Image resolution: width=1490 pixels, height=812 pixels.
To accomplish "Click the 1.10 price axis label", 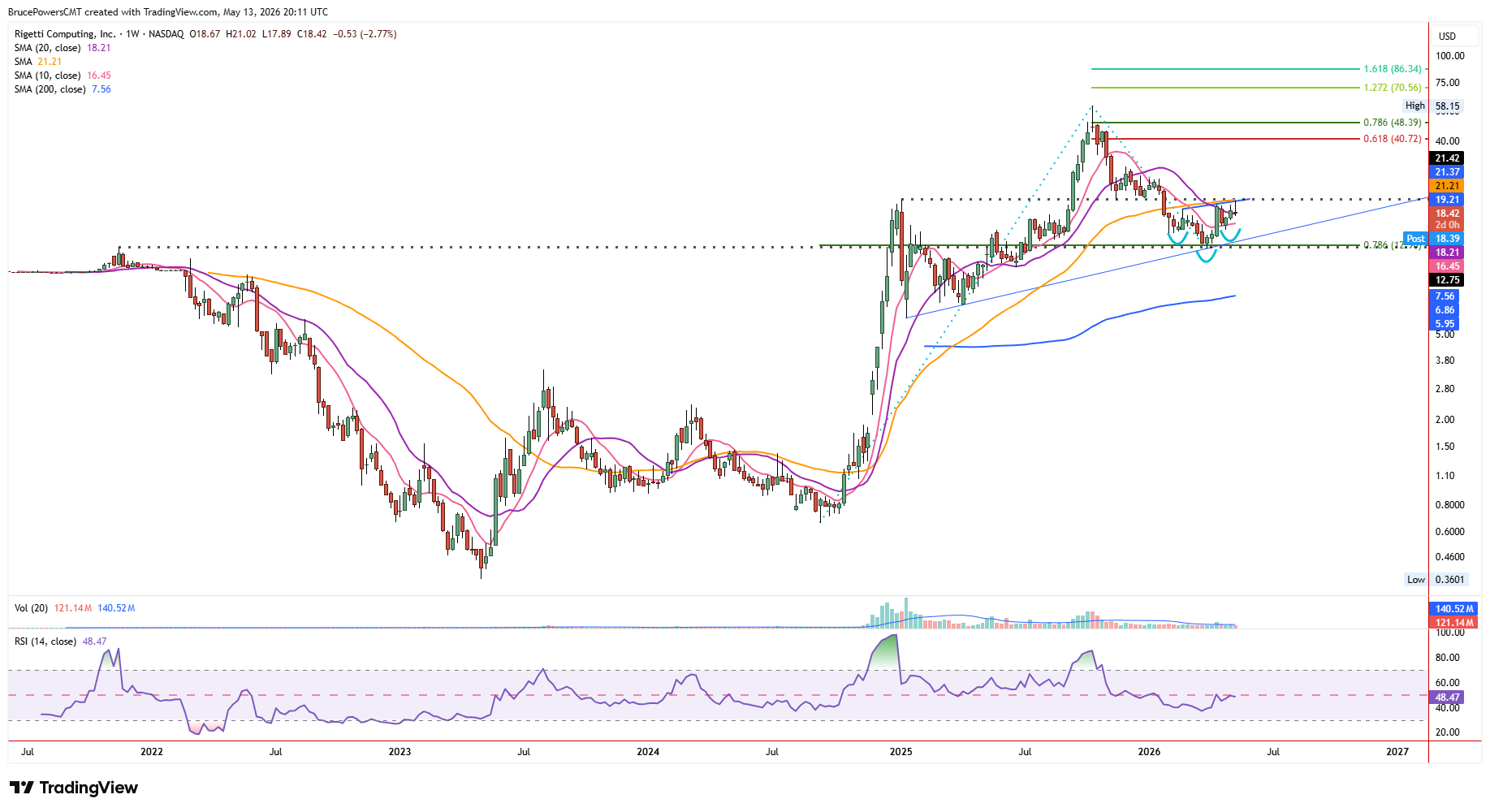I will click(1445, 476).
